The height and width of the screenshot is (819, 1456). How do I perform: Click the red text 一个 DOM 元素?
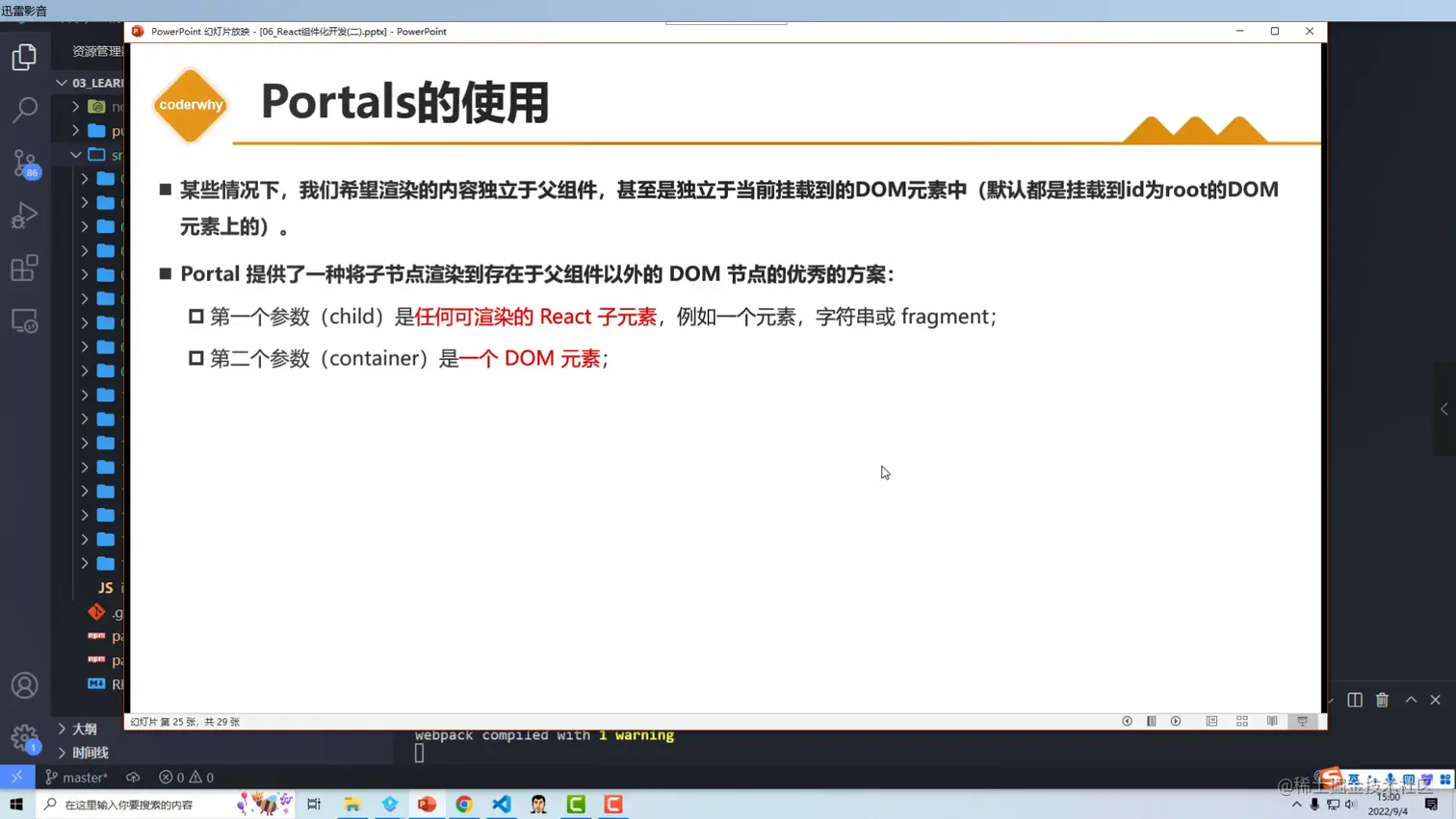click(530, 358)
